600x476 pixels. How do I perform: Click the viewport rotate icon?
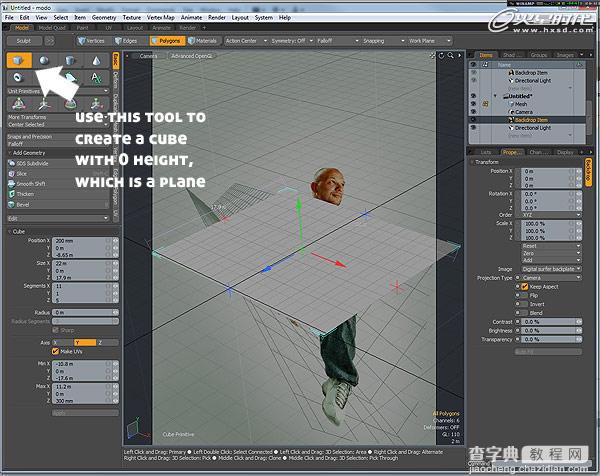[441, 56]
